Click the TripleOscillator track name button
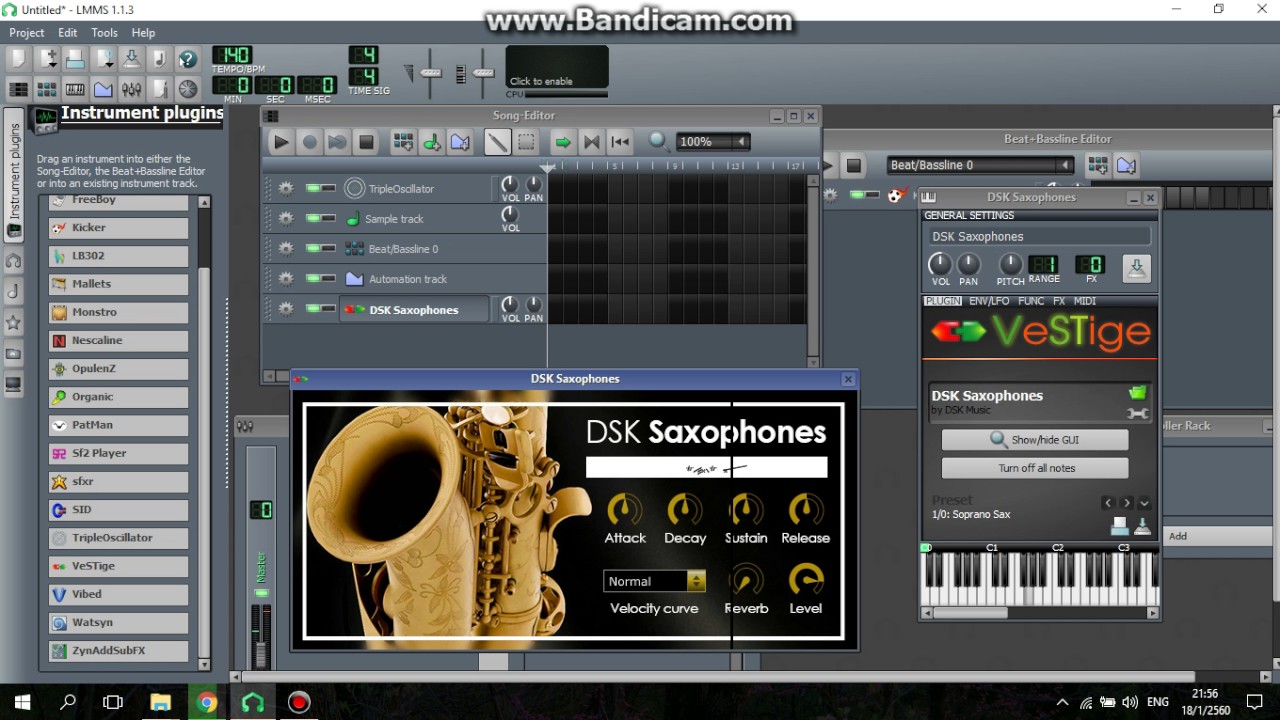The width and height of the screenshot is (1280, 720). [414, 188]
